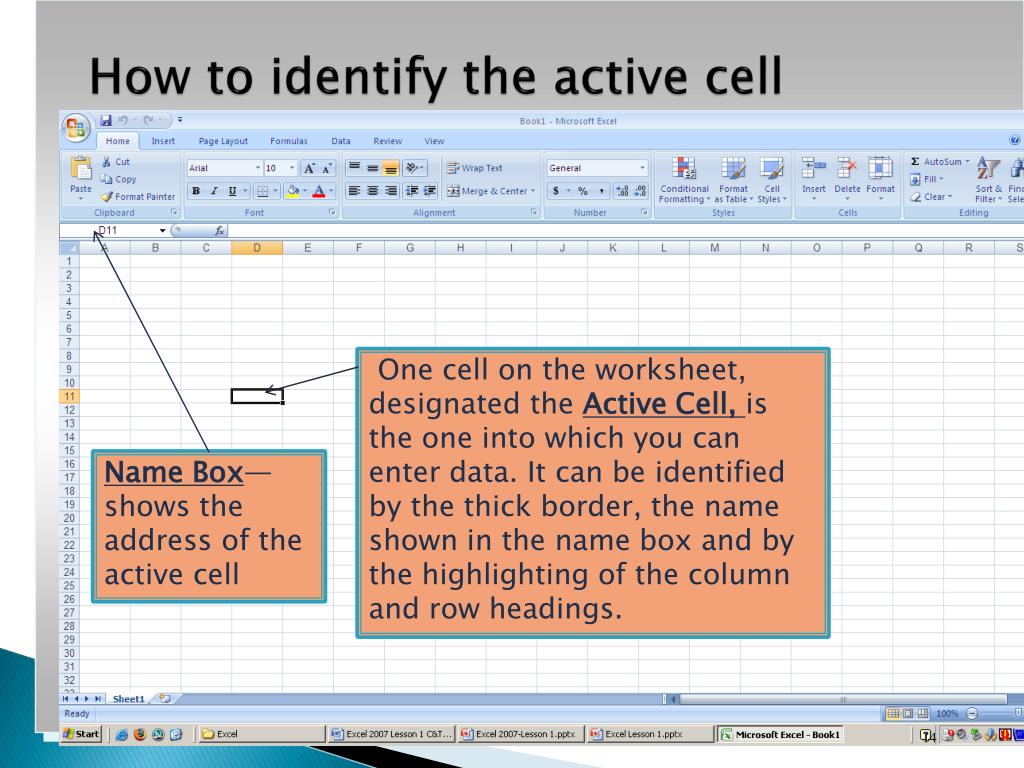The image size is (1024, 768).
Task: Toggle Center horizontal alignment
Action: click(372, 191)
